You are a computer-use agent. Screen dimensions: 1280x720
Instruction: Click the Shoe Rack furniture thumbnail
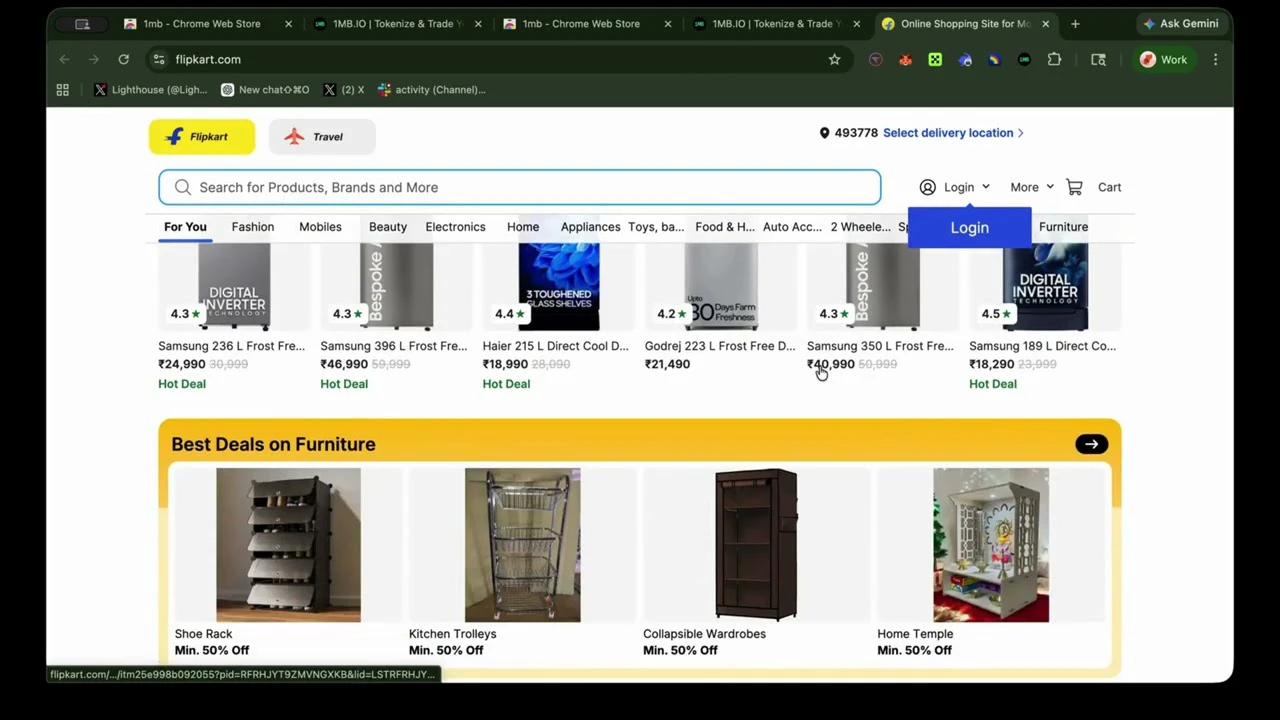tap(288, 545)
